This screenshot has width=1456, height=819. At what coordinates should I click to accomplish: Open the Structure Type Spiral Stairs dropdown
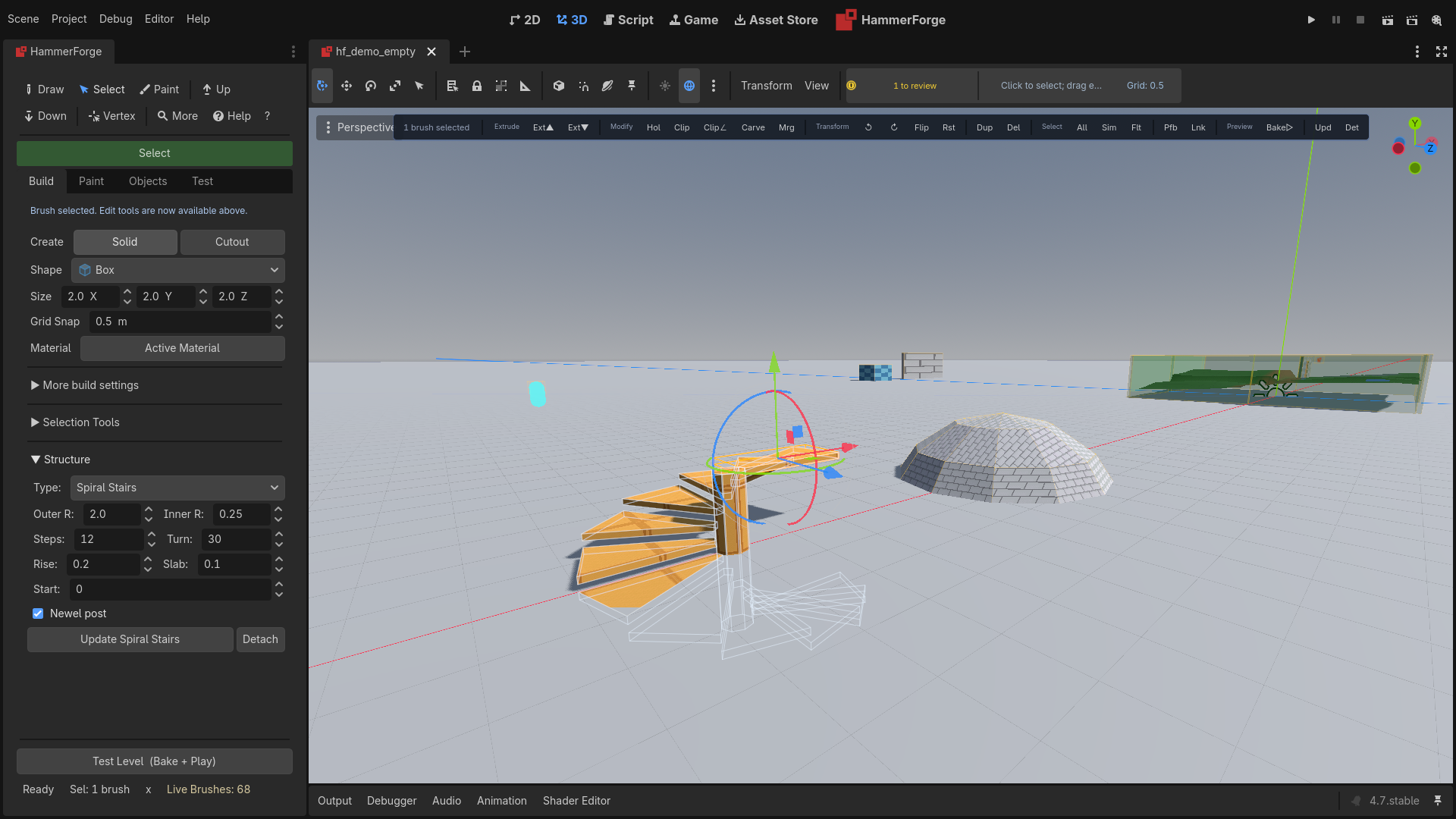[x=177, y=488]
